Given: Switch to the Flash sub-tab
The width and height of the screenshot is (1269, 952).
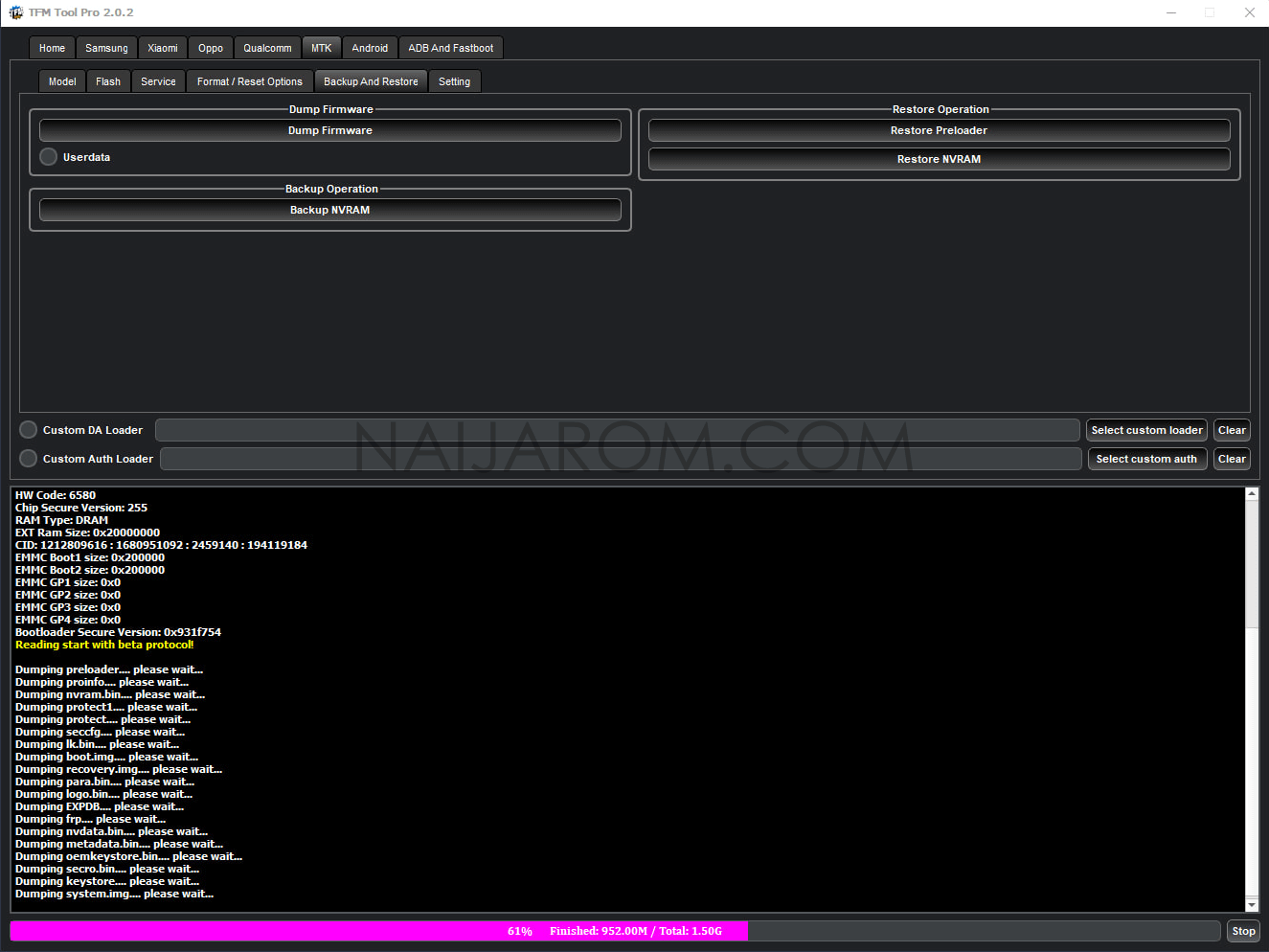Looking at the screenshot, I should point(108,81).
